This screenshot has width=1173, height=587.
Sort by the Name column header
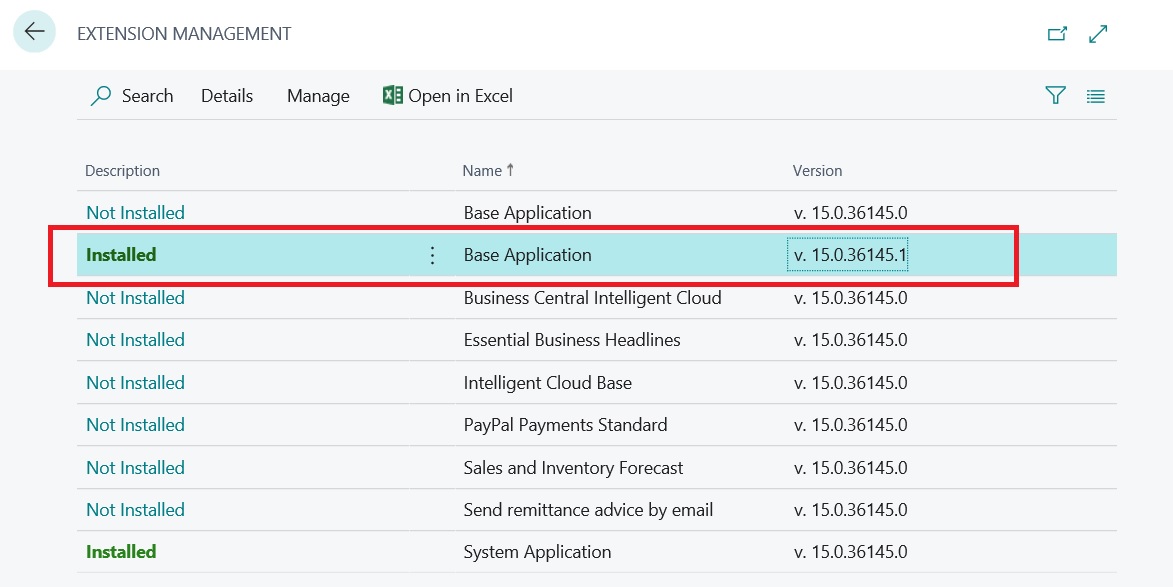(482, 171)
